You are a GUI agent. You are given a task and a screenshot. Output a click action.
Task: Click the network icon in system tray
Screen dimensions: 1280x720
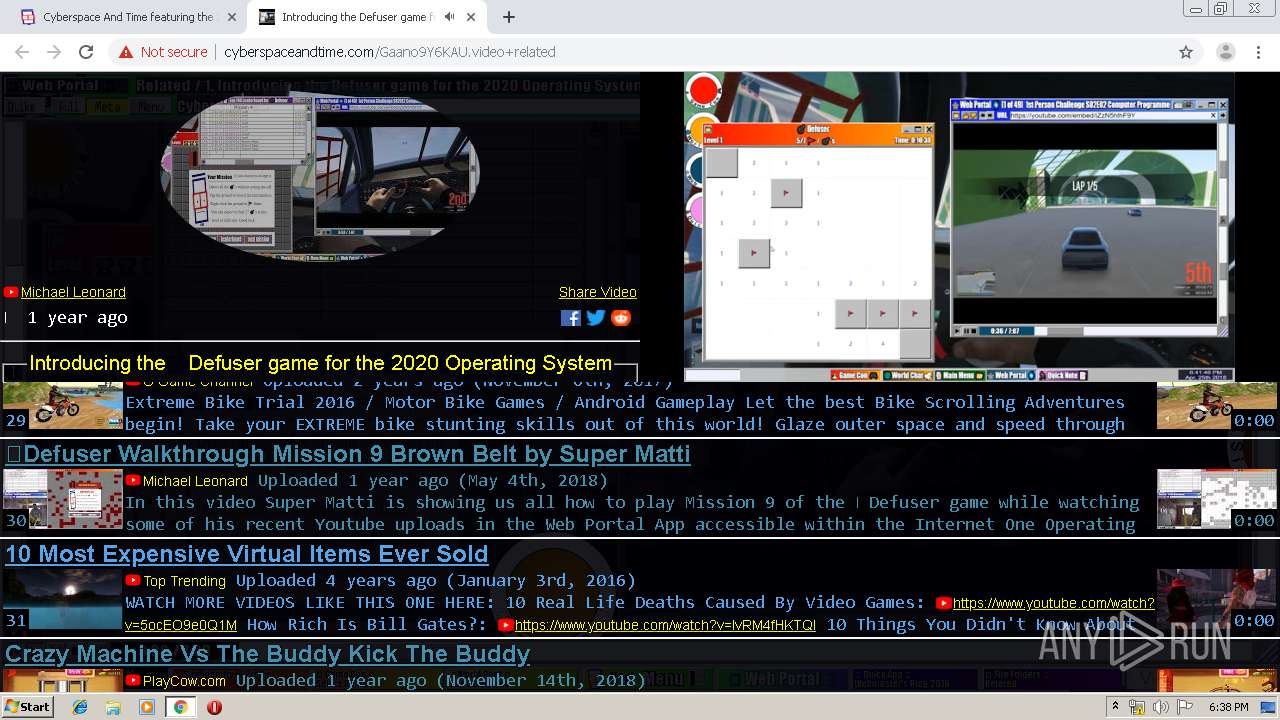tap(1137, 707)
